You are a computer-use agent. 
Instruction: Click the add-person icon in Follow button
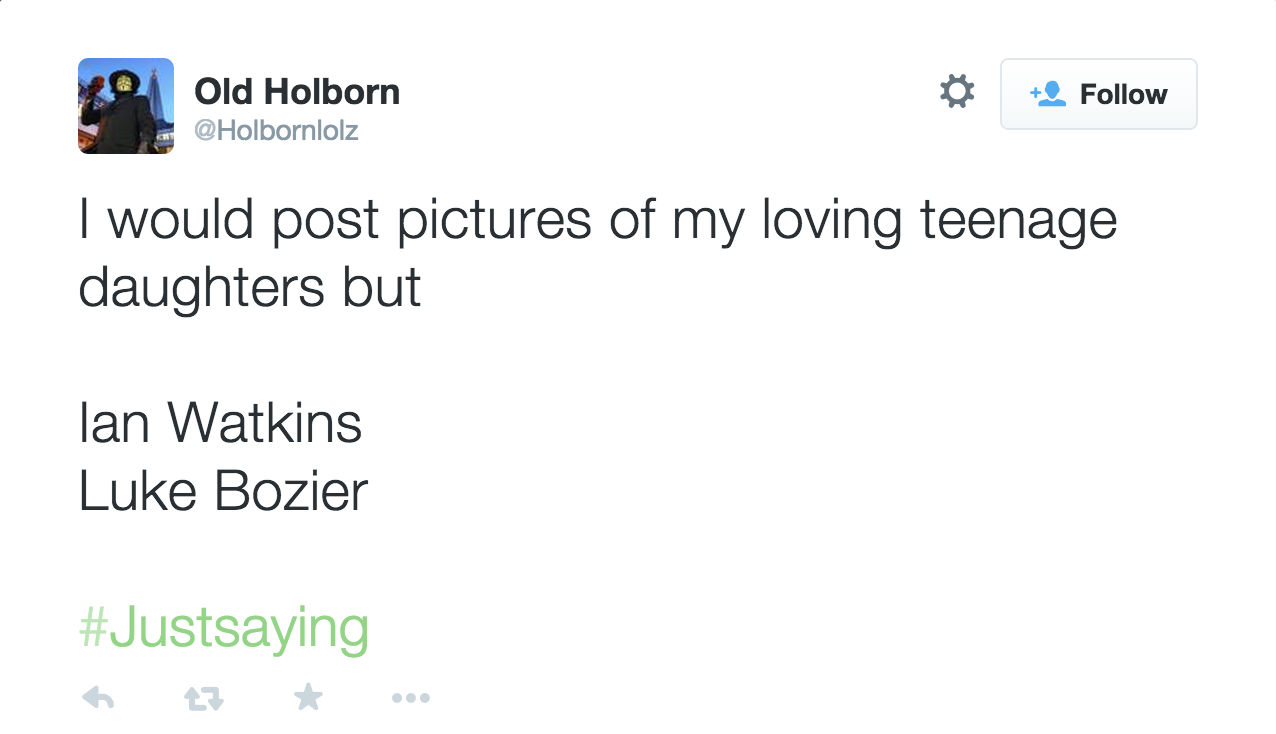1048,94
